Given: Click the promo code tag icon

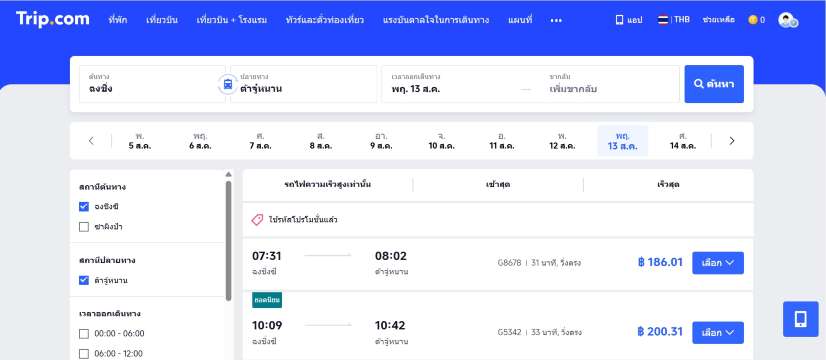Looking at the screenshot, I should [x=257, y=220].
